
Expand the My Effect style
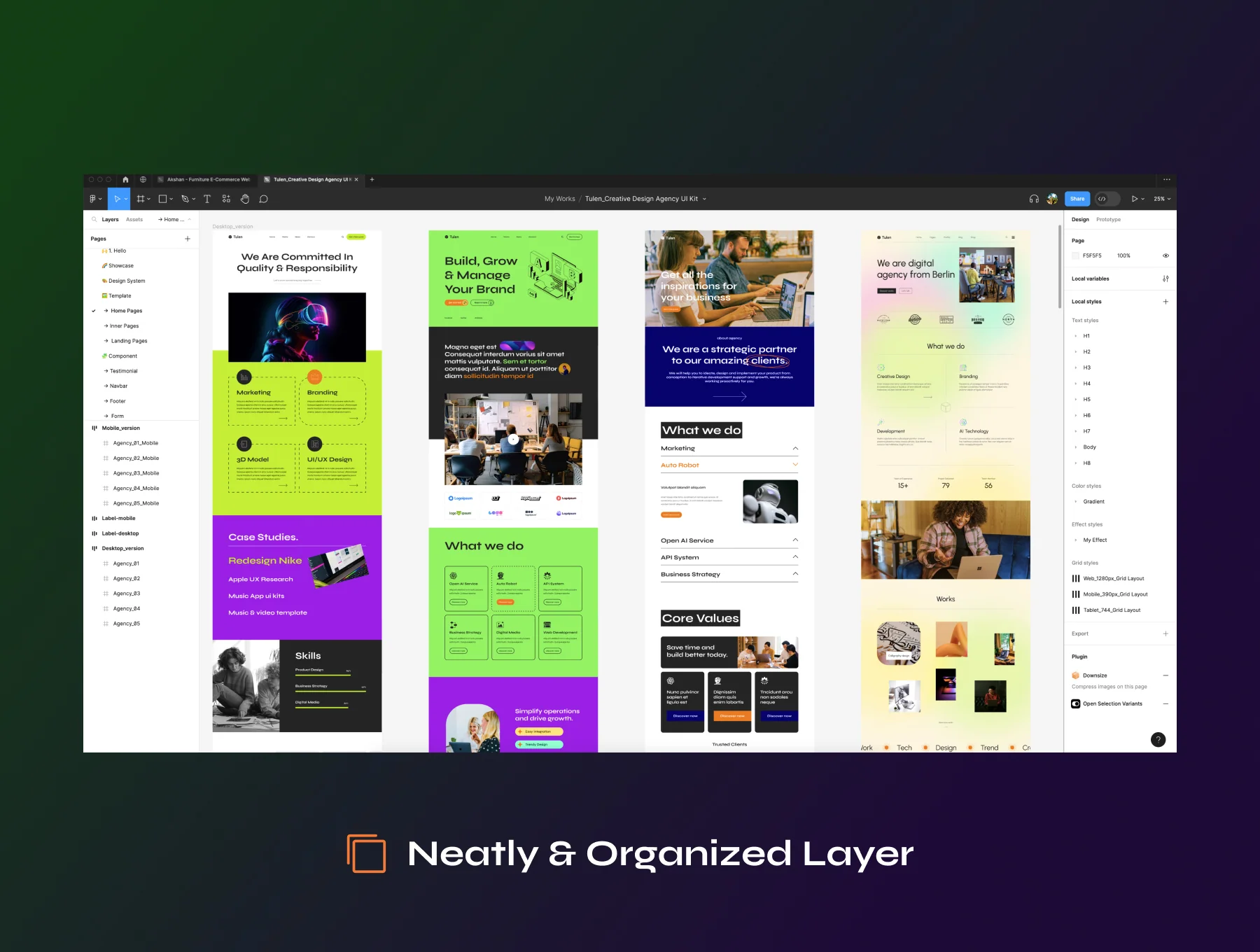[1076, 540]
